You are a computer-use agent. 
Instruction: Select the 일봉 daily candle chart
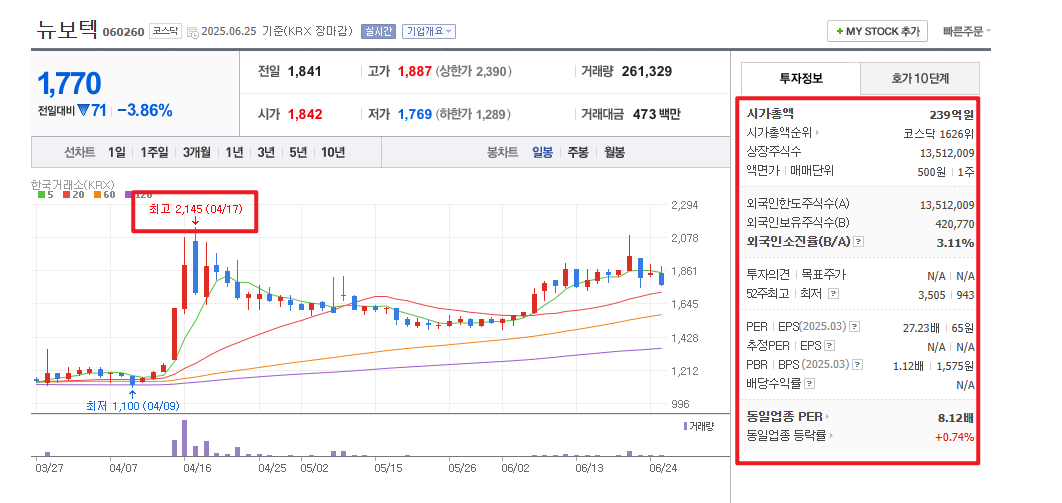tap(543, 152)
